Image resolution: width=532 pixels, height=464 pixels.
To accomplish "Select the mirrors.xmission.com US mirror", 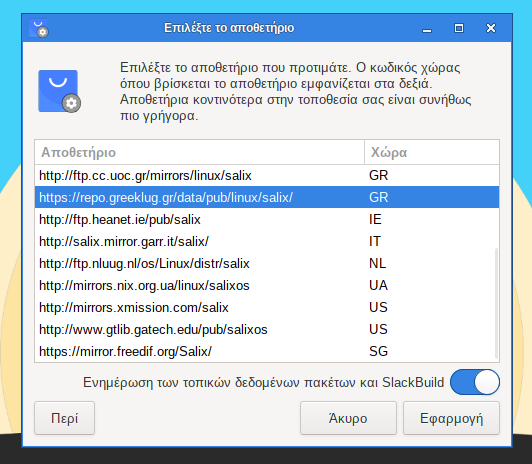I will coord(267,307).
